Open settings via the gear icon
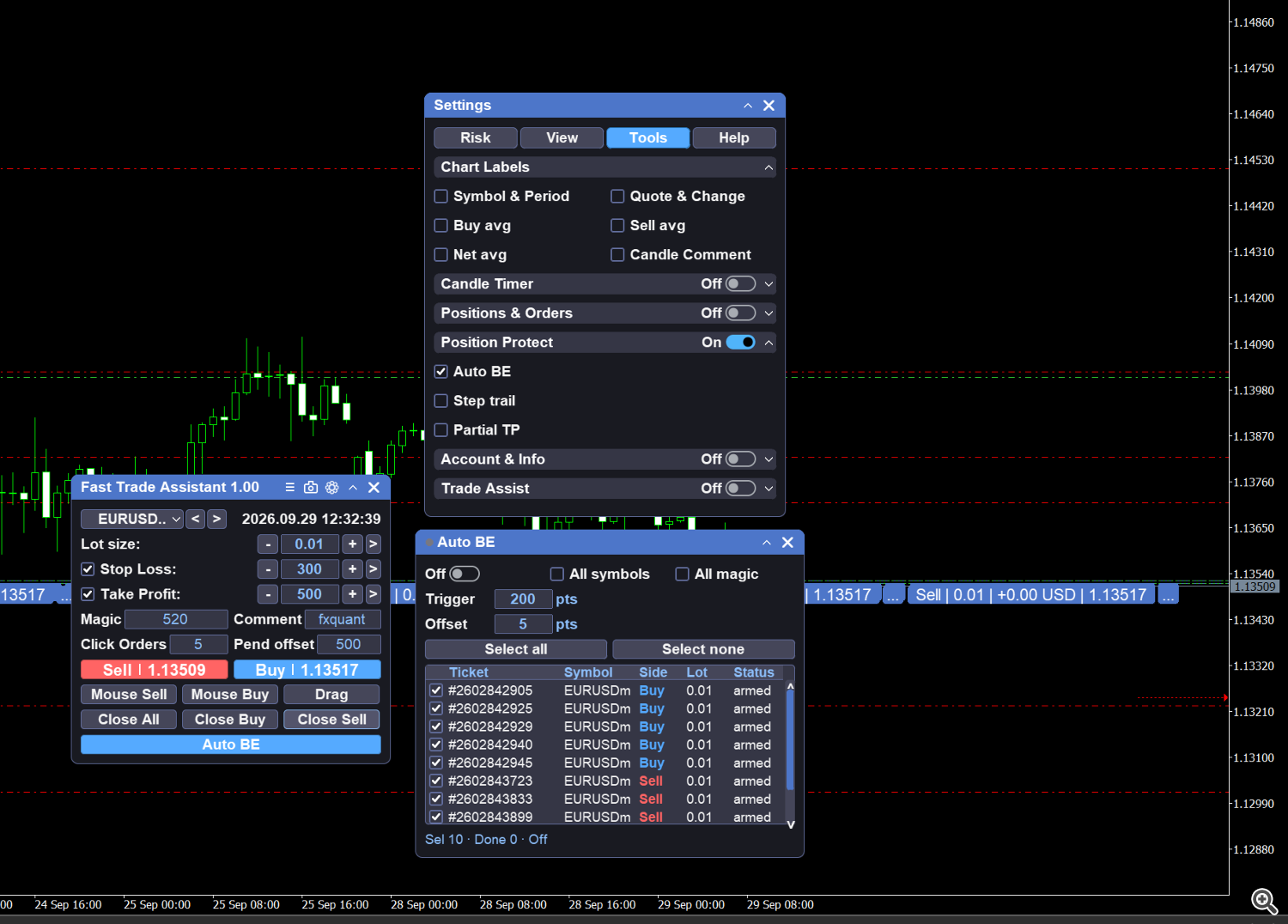Image resolution: width=1288 pixels, height=924 pixels. point(332,488)
